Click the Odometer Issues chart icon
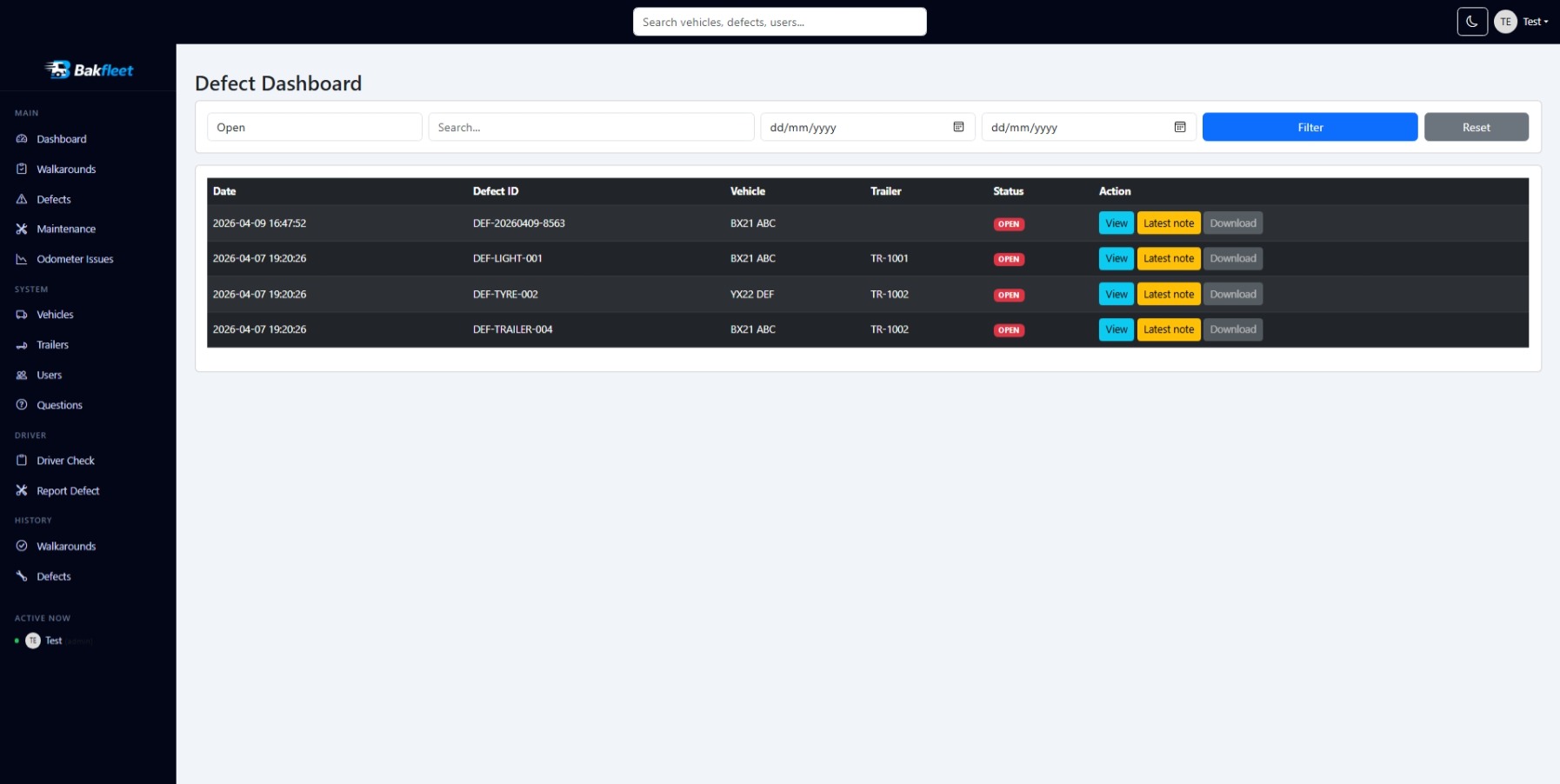Image resolution: width=1560 pixels, height=784 pixels. tap(22, 259)
